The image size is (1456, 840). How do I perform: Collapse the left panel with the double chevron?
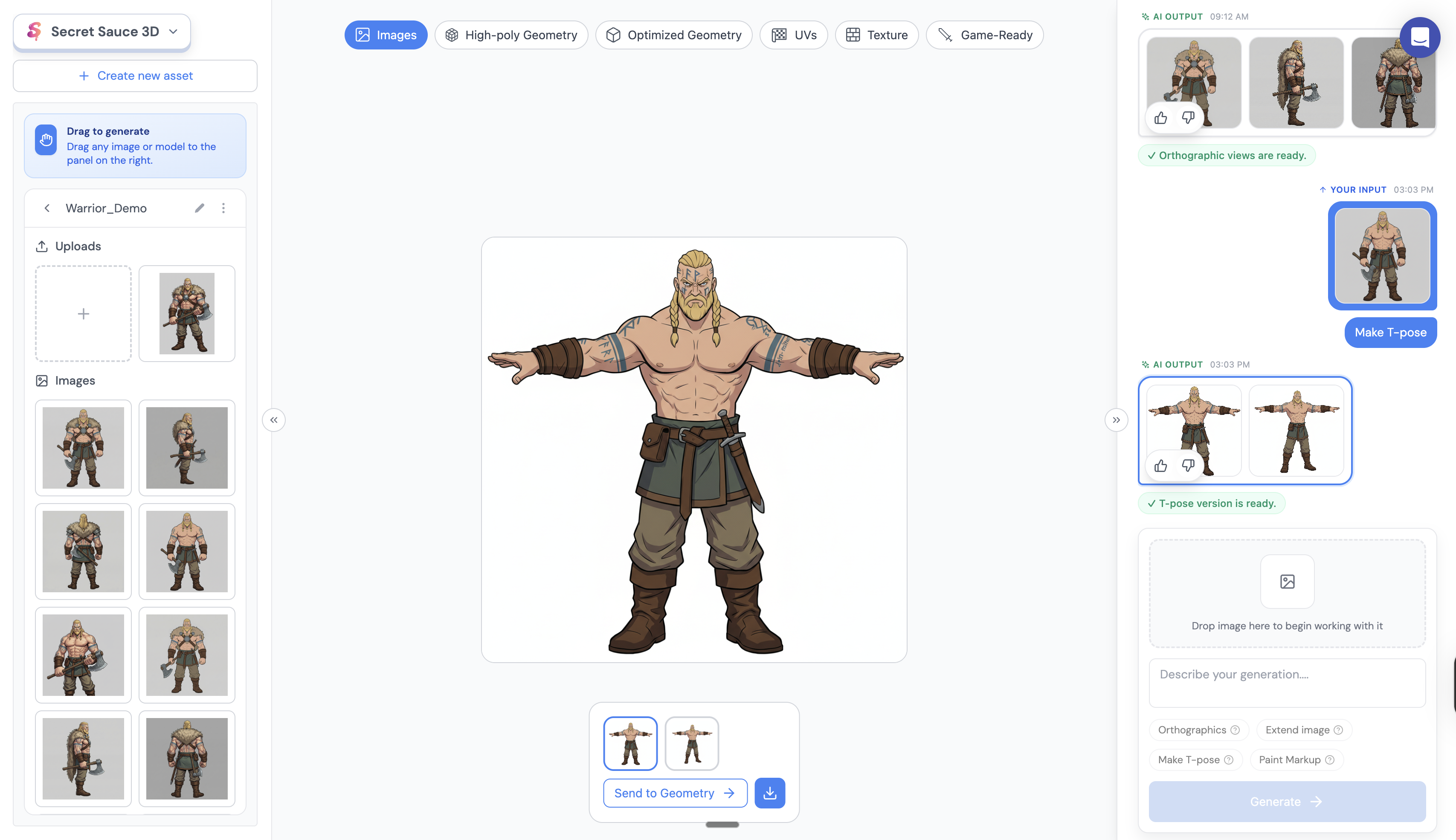pyautogui.click(x=274, y=420)
